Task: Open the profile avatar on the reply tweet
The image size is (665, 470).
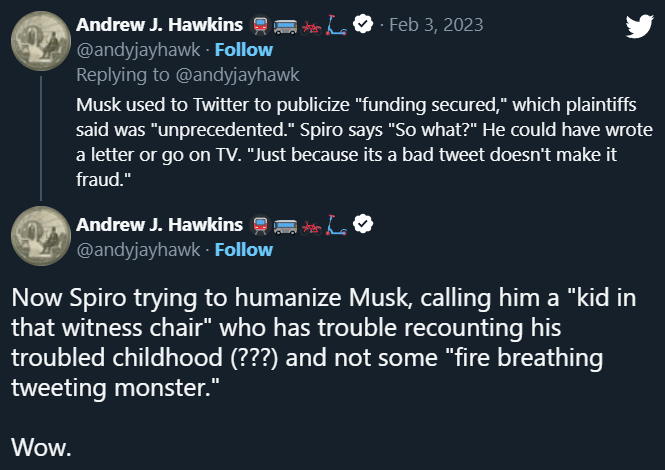Action: click(40, 244)
